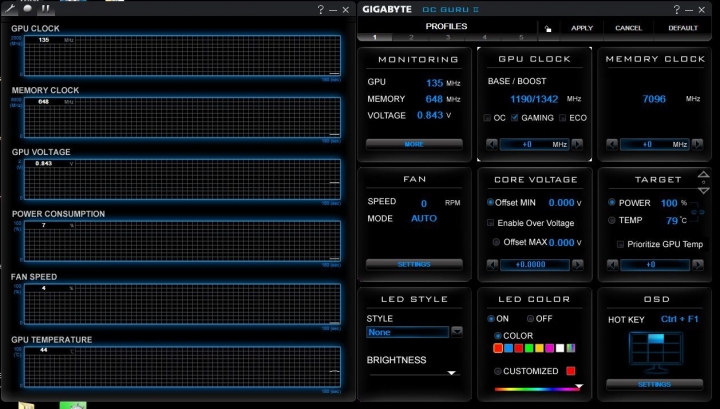Screen dimensions: 720x409
Task: Enable the ECO mode checkbox
Action: 562,118
